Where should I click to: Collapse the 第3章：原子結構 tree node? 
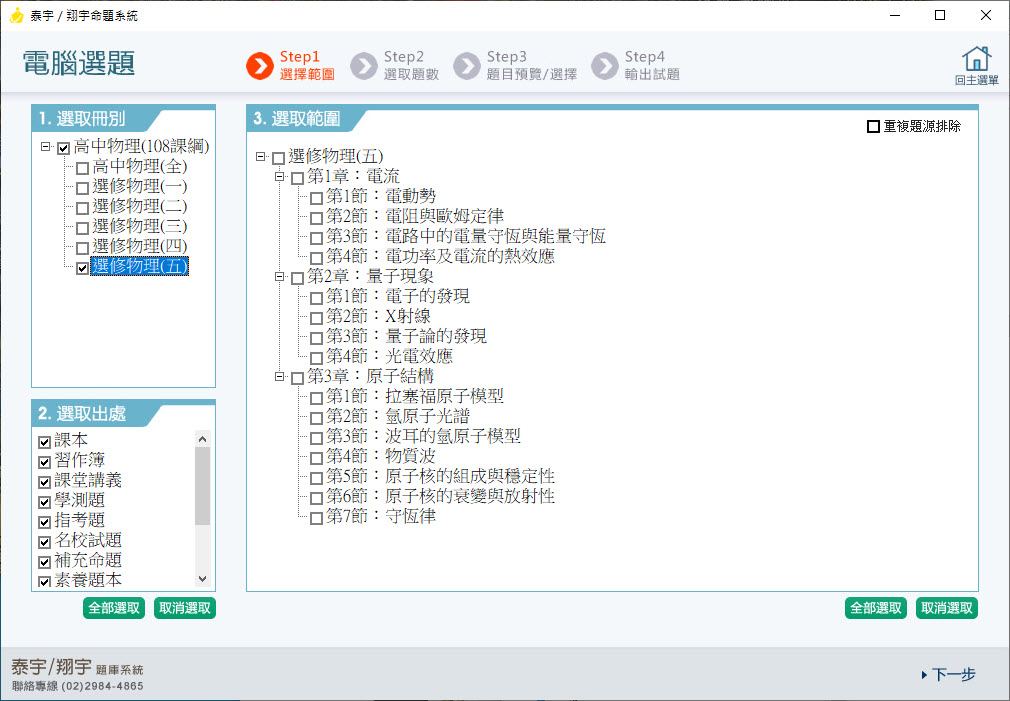coord(280,376)
